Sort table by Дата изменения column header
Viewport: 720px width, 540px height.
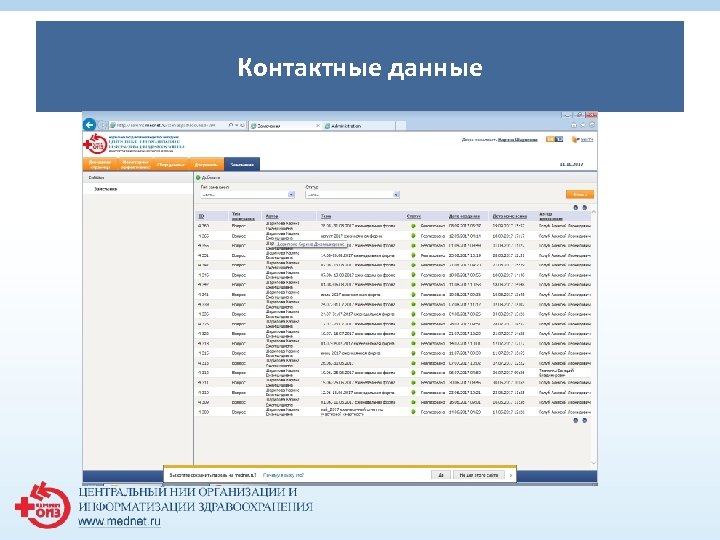pyautogui.click(x=509, y=216)
